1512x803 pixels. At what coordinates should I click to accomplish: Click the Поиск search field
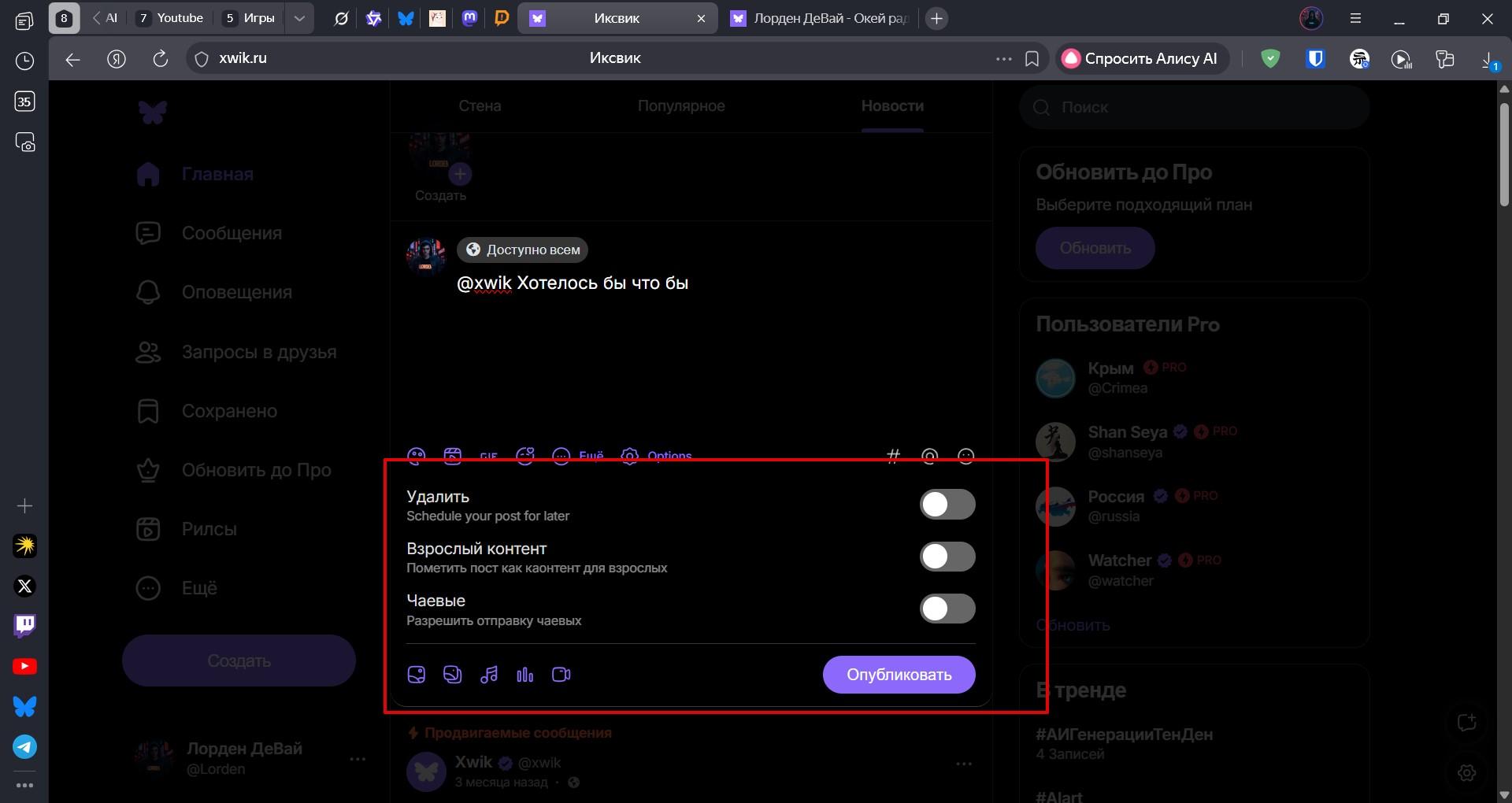(x=1194, y=107)
